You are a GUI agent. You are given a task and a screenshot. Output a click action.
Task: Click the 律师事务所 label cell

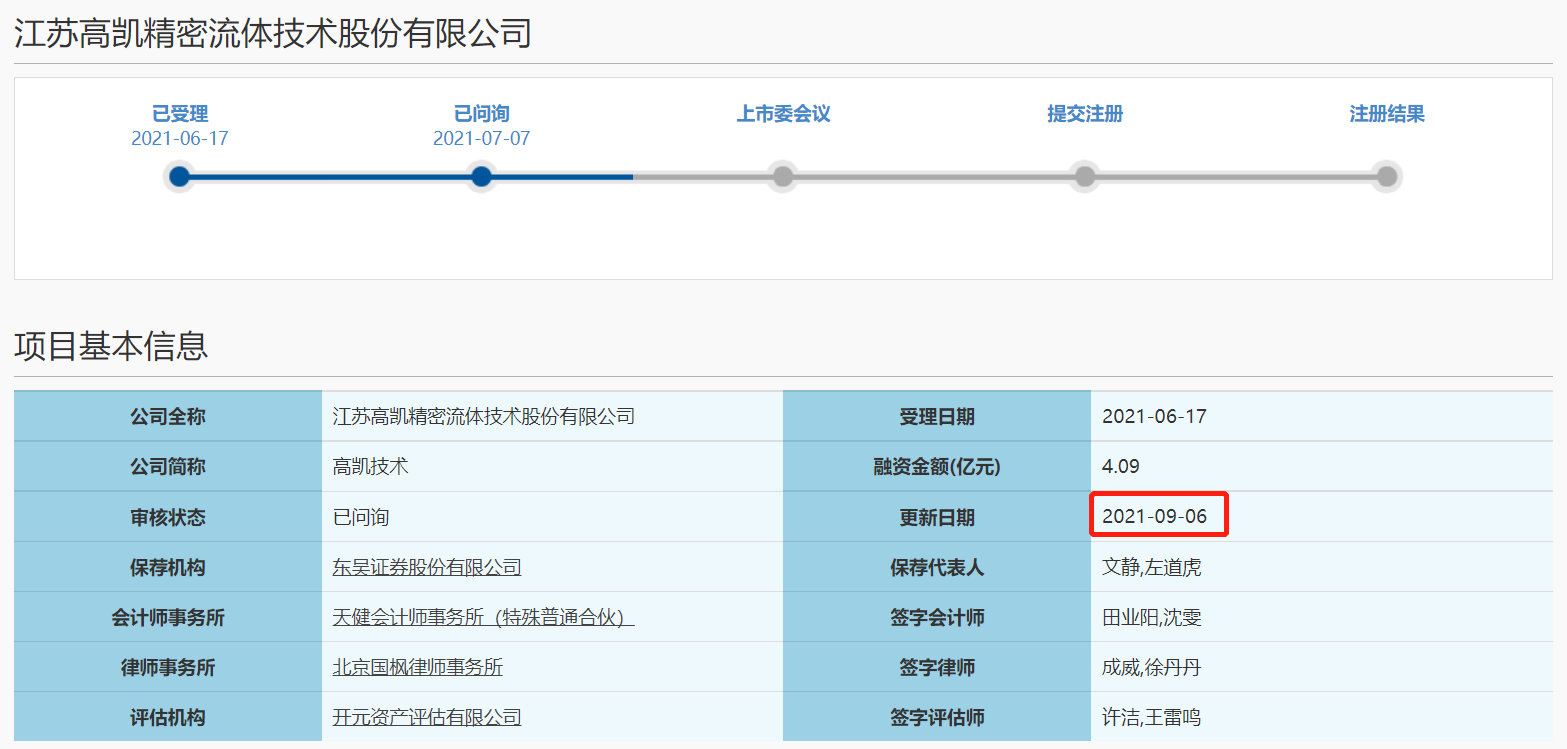click(168, 667)
